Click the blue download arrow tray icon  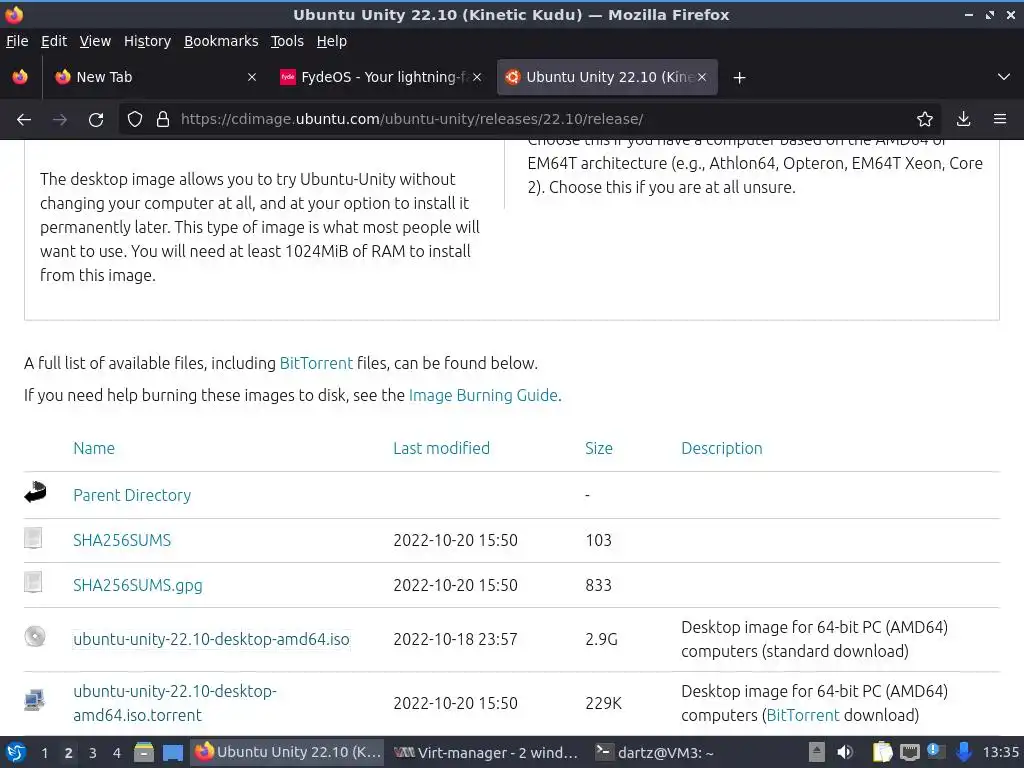pyautogui.click(x=963, y=752)
